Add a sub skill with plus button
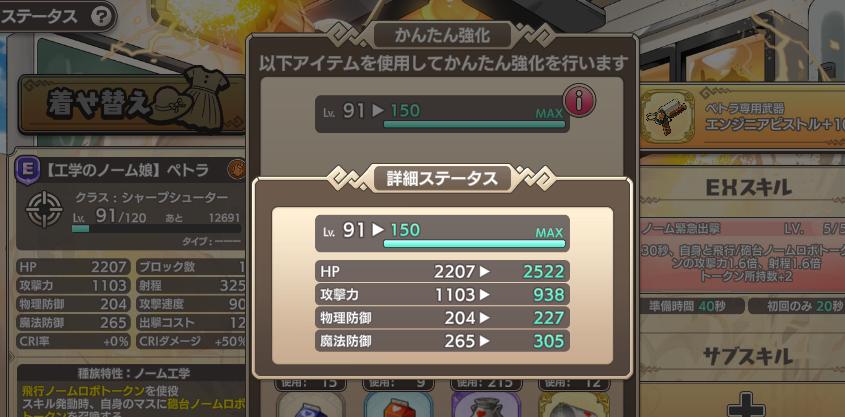The image size is (845, 417). pyautogui.click(x=742, y=404)
